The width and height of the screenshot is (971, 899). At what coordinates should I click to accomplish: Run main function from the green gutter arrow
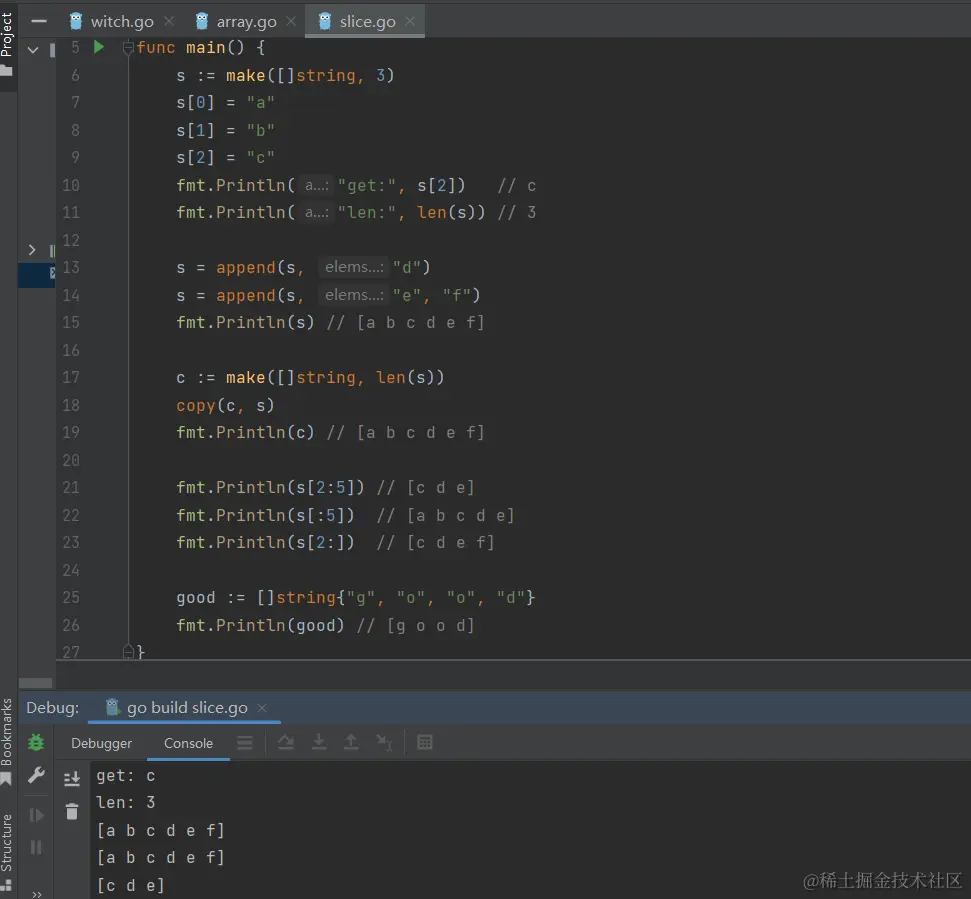coord(98,47)
